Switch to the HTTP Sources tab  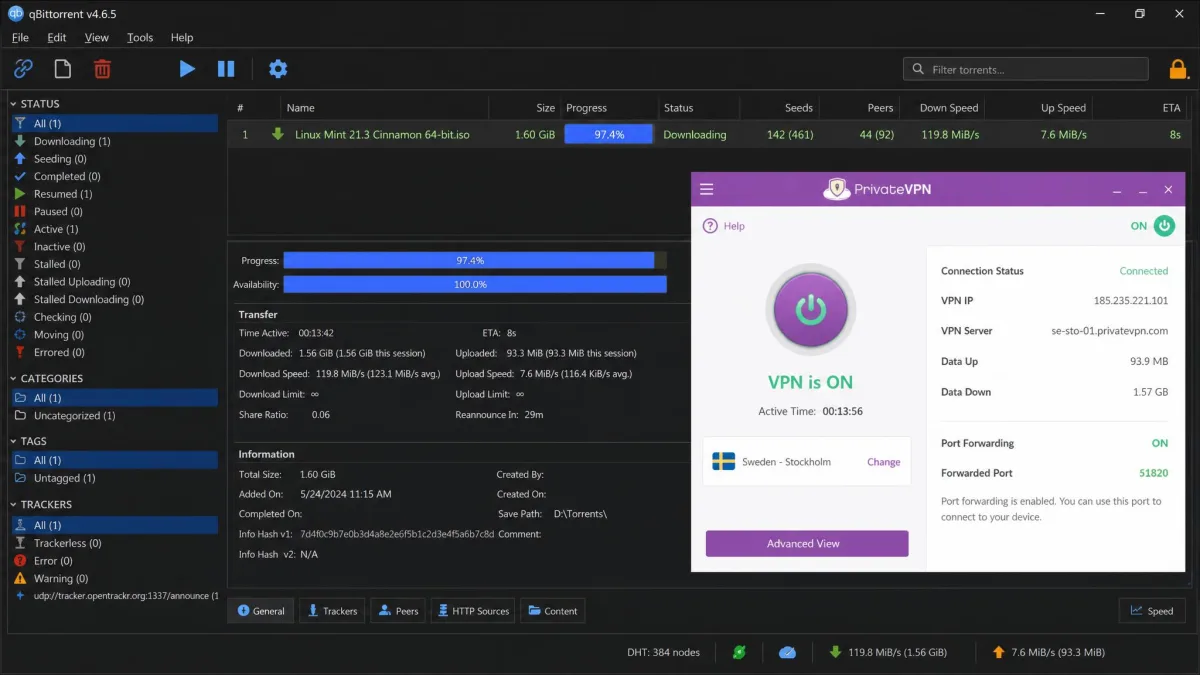point(474,611)
